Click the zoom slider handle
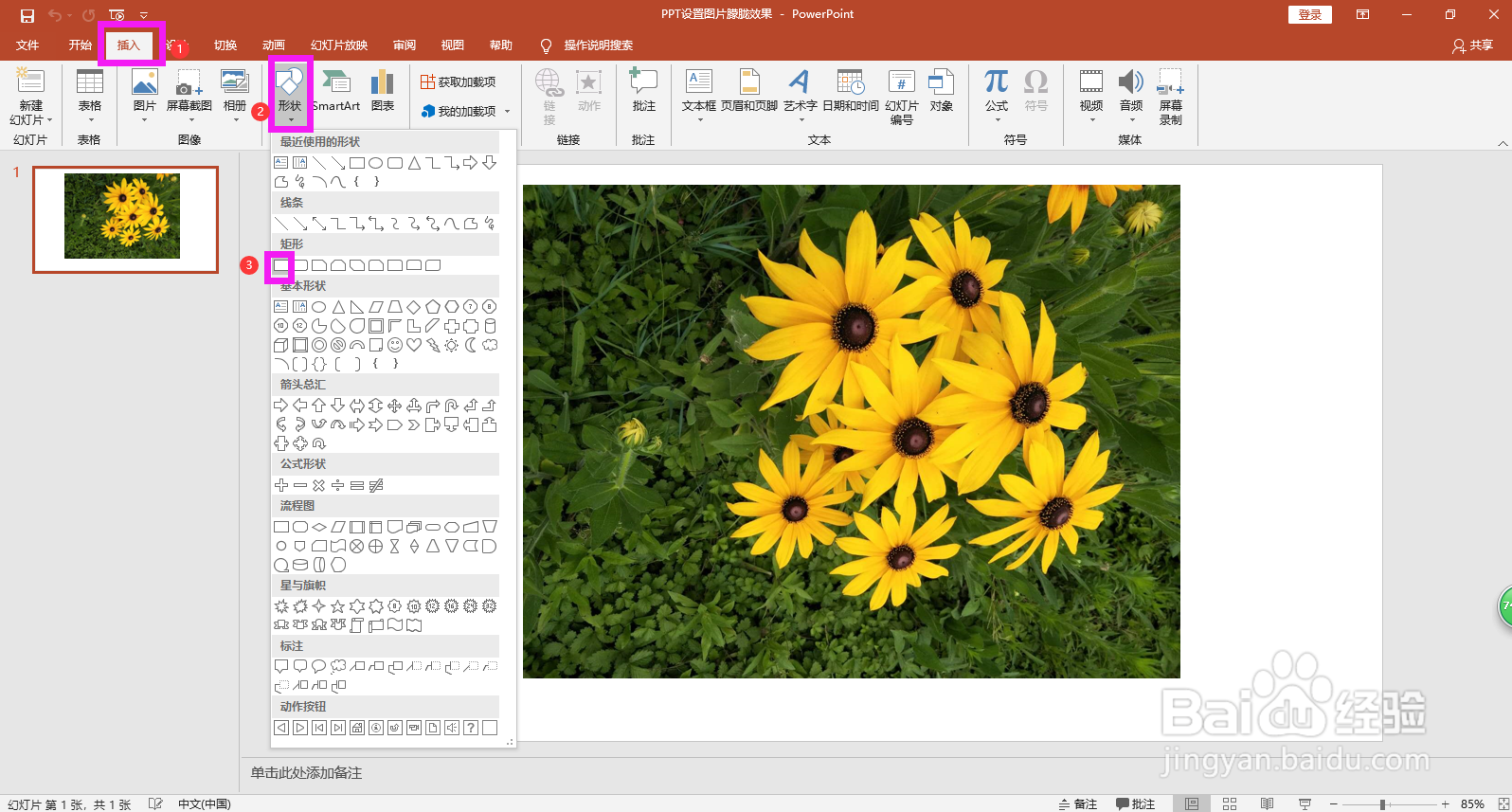This screenshot has width=1512, height=812. [x=1382, y=803]
